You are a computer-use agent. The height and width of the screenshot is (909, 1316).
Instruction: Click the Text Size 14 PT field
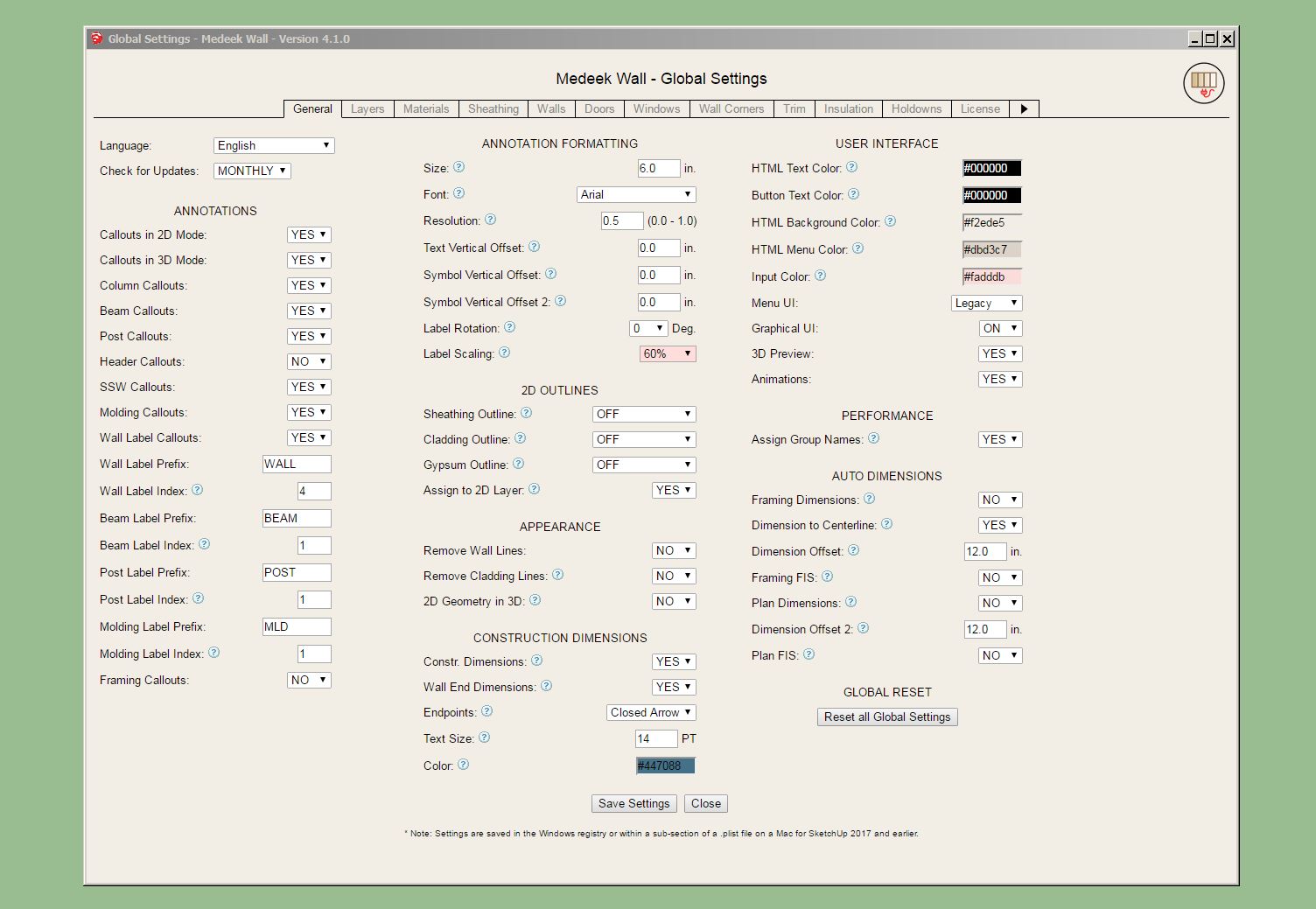click(656, 738)
